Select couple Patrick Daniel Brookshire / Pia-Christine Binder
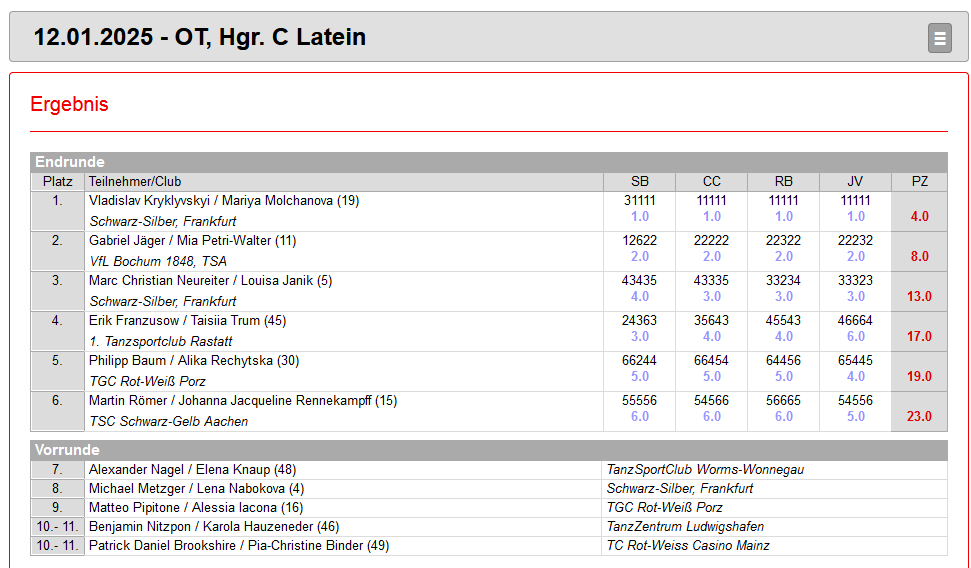This screenshot has width=971, height=568. click(239, 546)
